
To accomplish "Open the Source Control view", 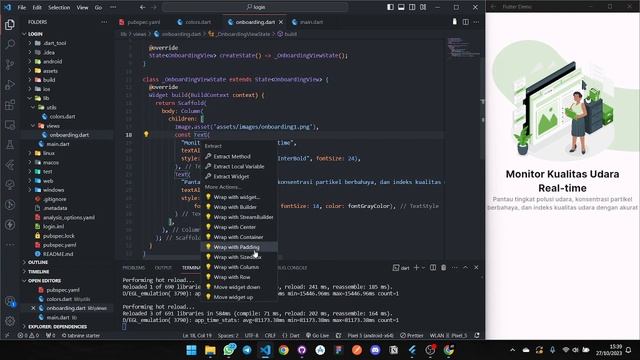I will 10,64.
